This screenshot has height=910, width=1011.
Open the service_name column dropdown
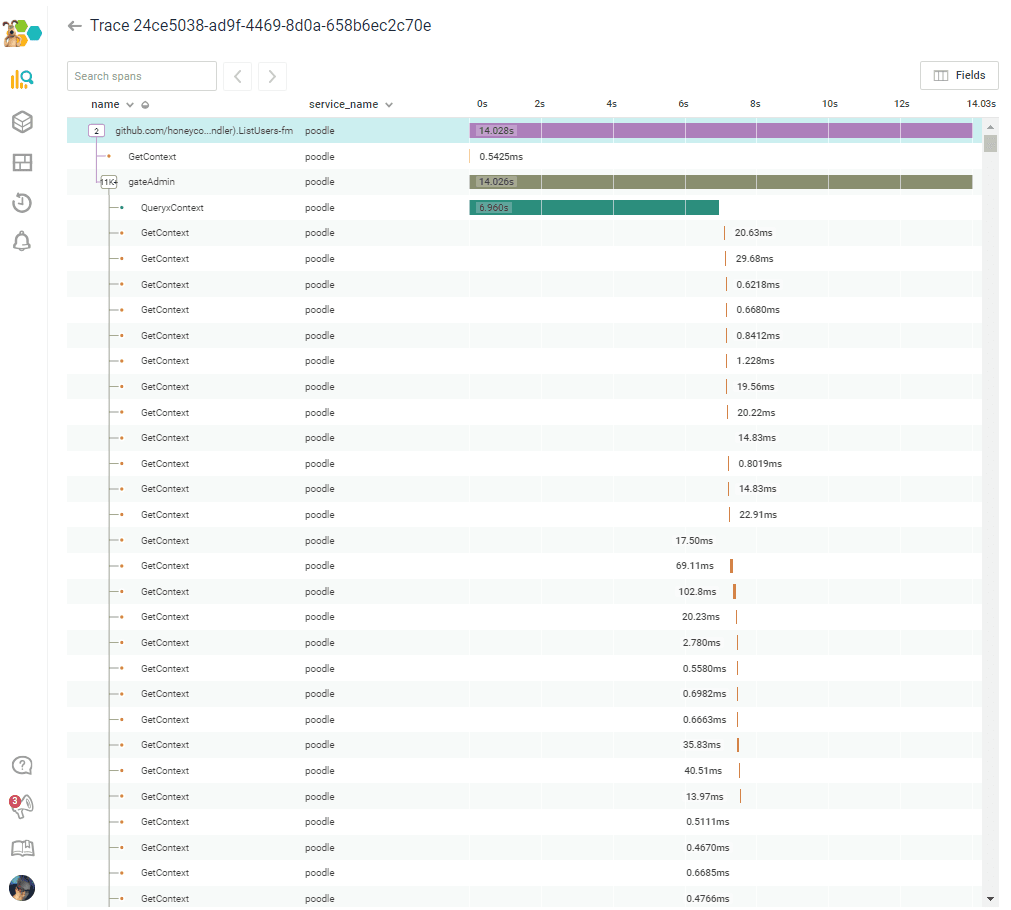[x=389, y=105]
